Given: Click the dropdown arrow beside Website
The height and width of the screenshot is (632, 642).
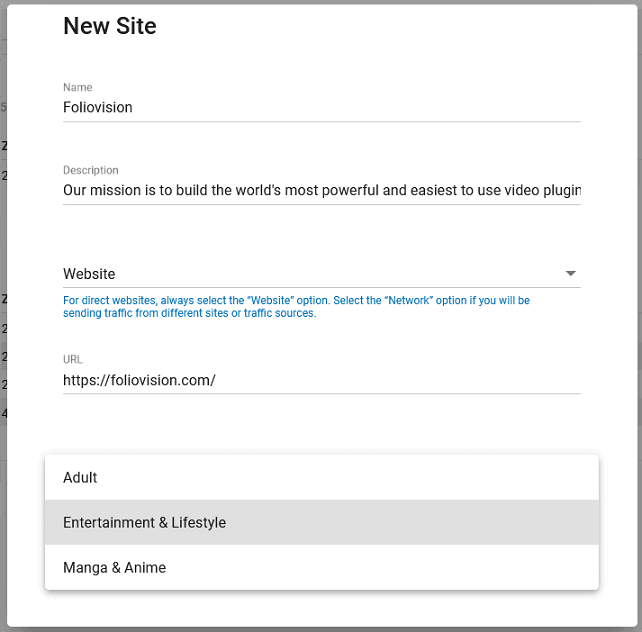Looking at the screenshot, I should [x=570, y=273].
